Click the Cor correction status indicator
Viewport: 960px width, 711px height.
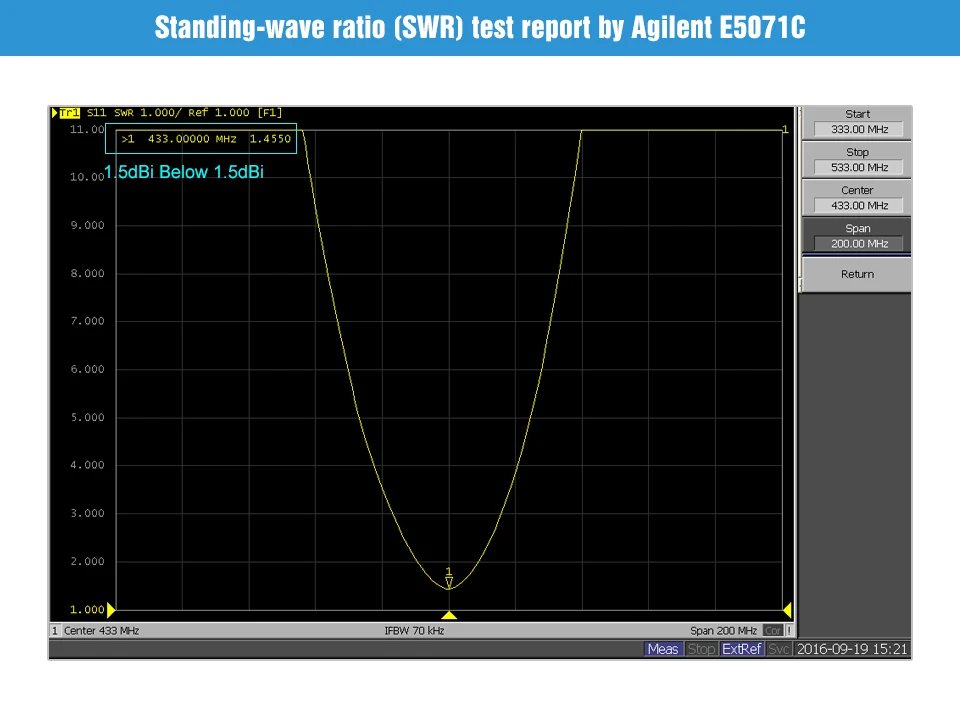pyautogui.click(x=771, y=630)
